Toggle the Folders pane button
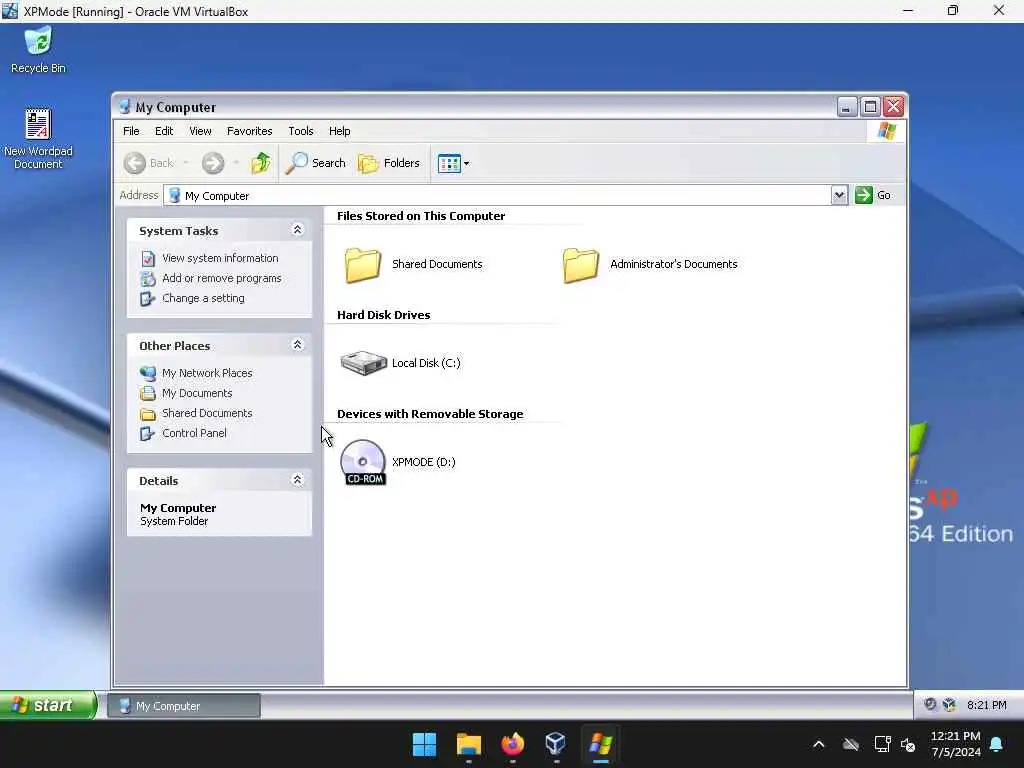 [x=389, y=163]
